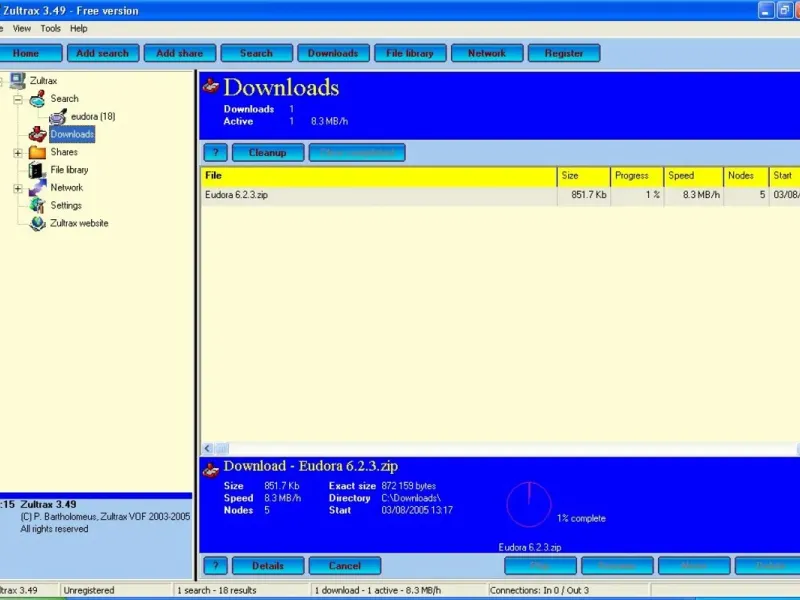The image size is (800, 600).
Task: Select the eudora search result icon
Action: click(58, 117)
